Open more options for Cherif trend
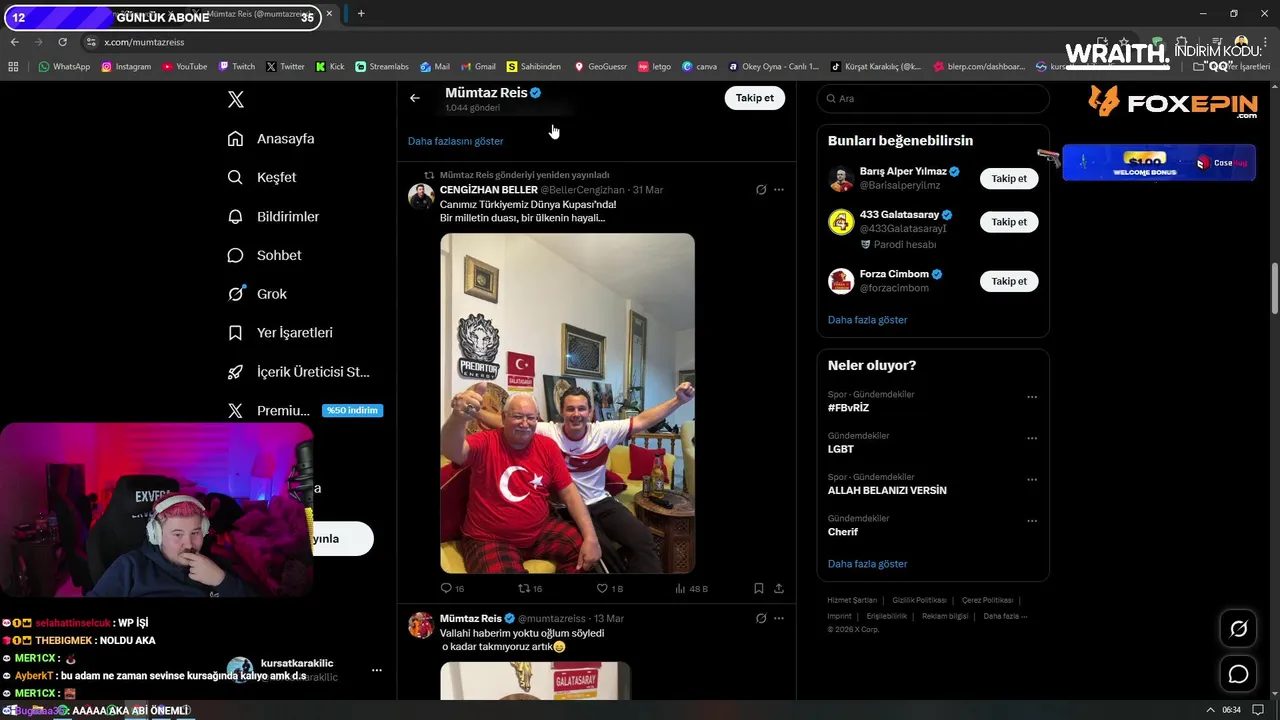This screenshot has width=1280, height=720. pos(1032,521)
